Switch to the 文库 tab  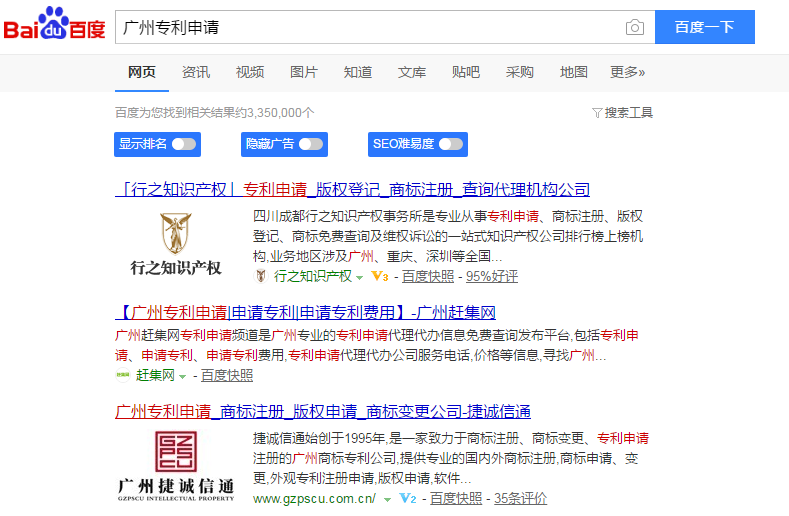coord(412,72)
